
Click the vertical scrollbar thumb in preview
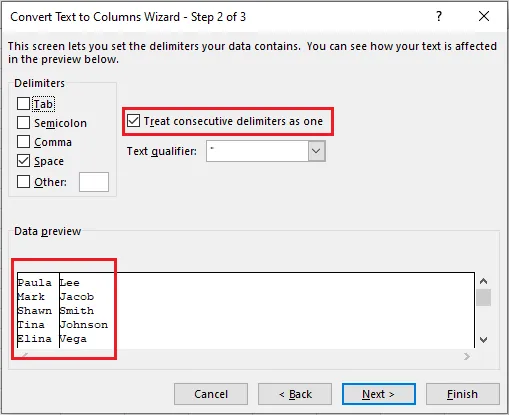tap(483, 297)
